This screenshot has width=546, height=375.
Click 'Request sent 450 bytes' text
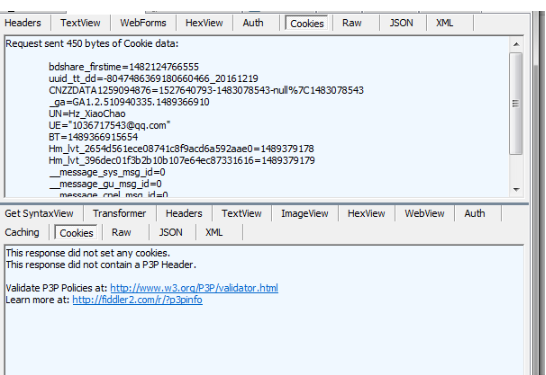click(x=92, y=44)
